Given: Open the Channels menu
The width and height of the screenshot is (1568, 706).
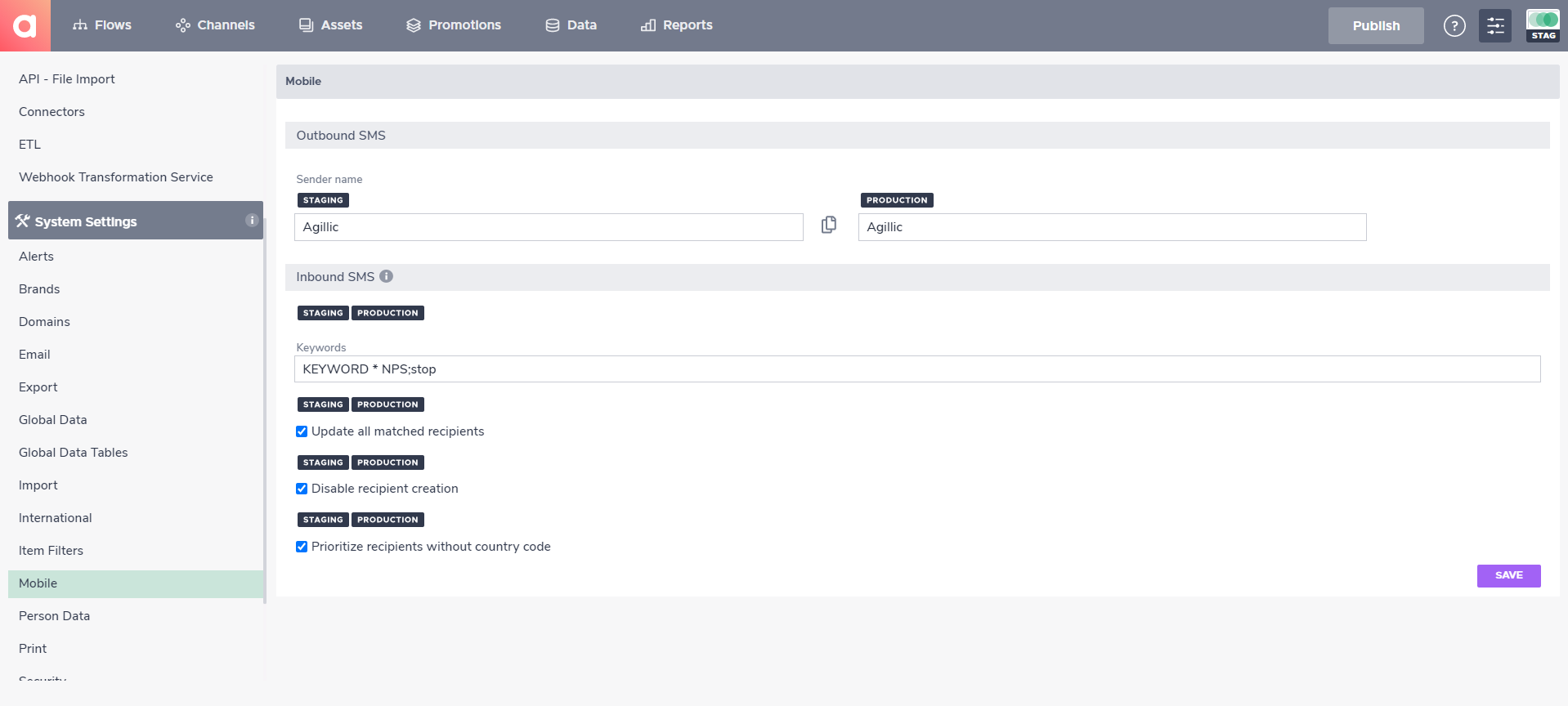Looking at the screenshot, I should click(216, 25).
